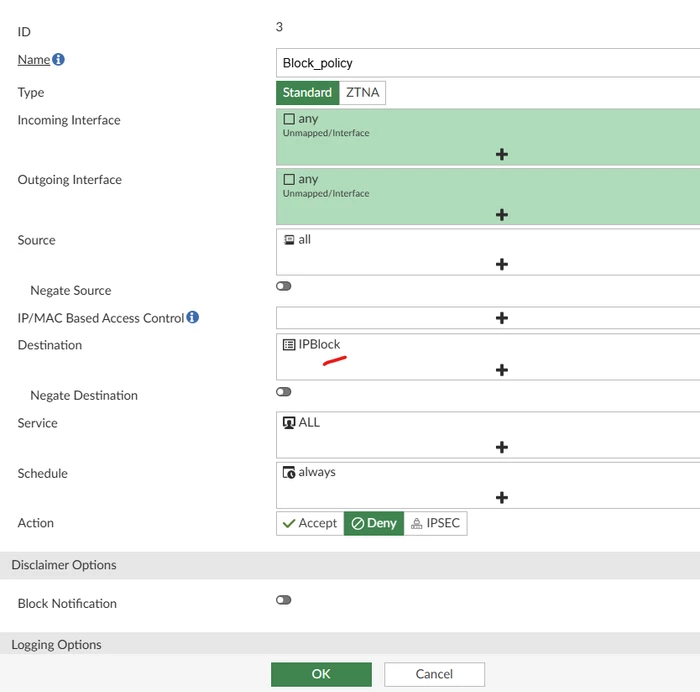The width and height of the screenshot is (700, 692).
Task: Add a service with the plus icon
Action: pos(501,447)
